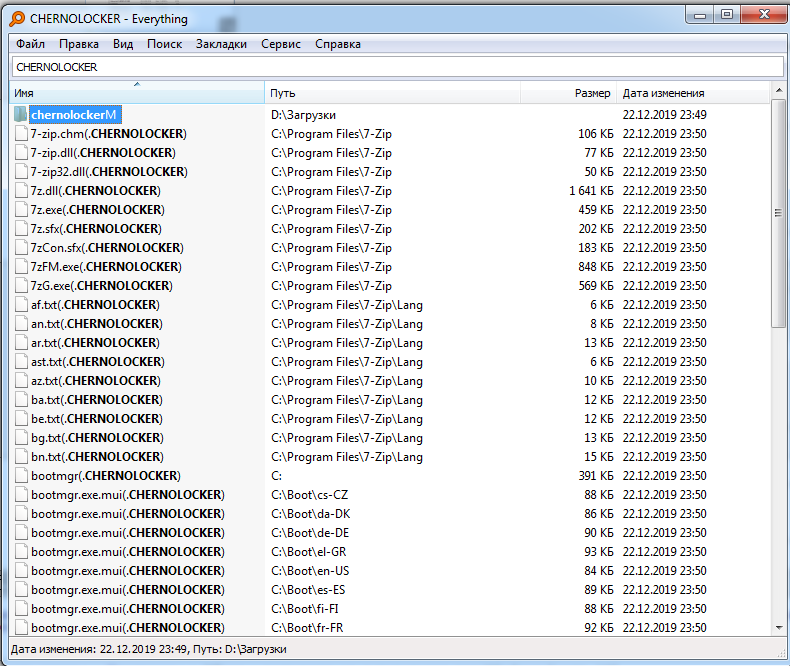Open the Справка menu
790x666 pixels.
pyautogui.click(x=338, y=44)
